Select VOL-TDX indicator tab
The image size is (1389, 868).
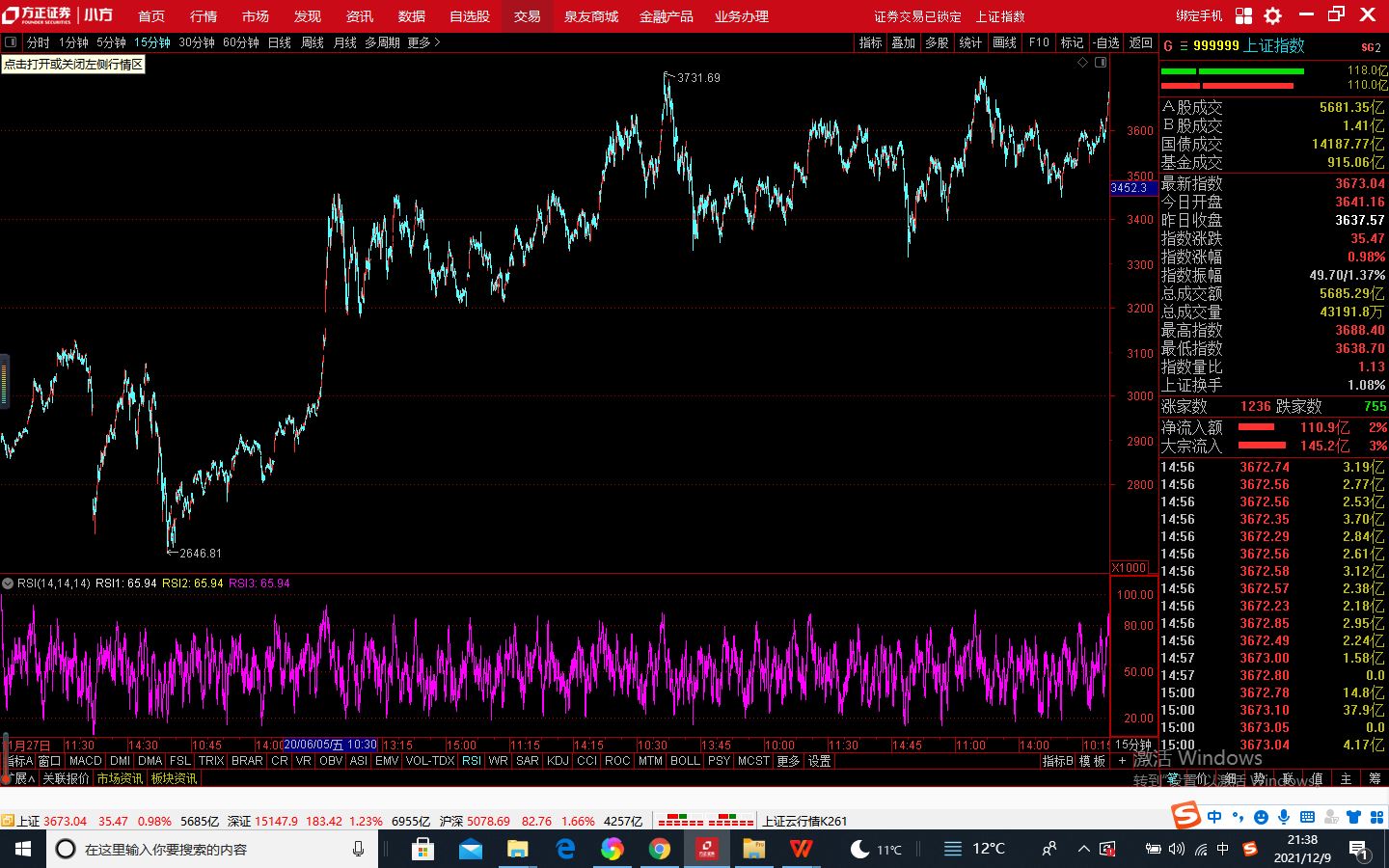[430, 761]
